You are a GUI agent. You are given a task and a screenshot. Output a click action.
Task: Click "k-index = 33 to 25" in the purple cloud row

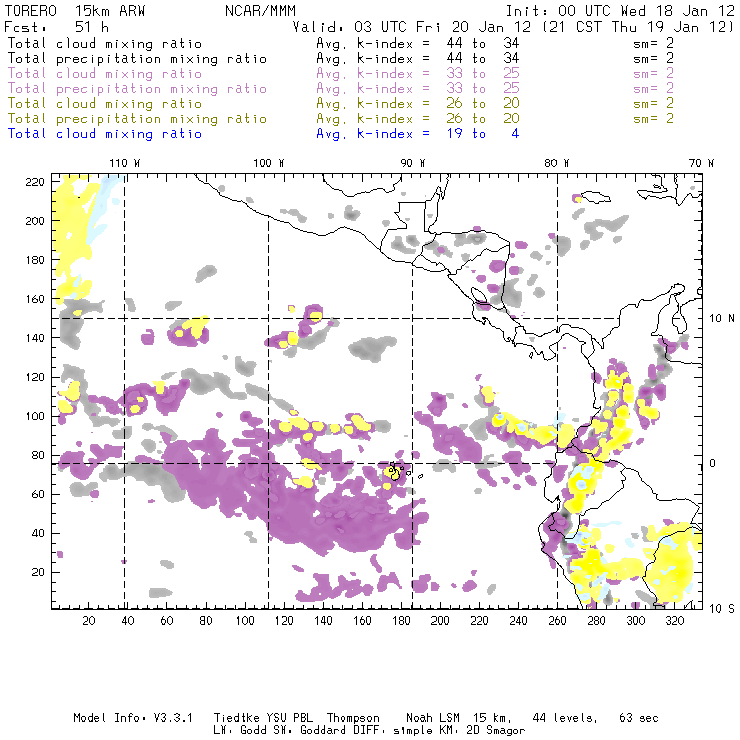click(x=438, y=74)
